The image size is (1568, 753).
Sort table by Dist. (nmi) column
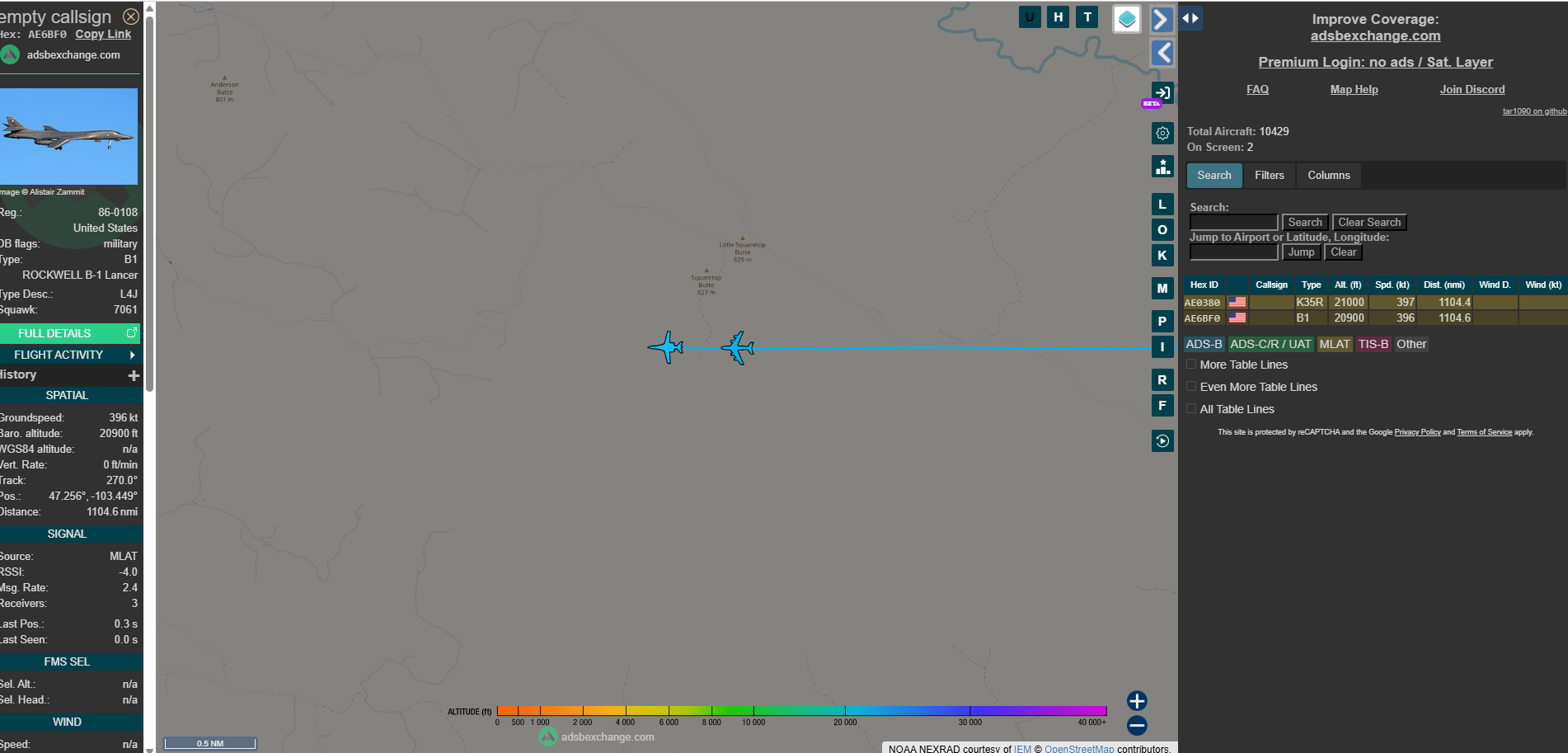point(1444,285)
